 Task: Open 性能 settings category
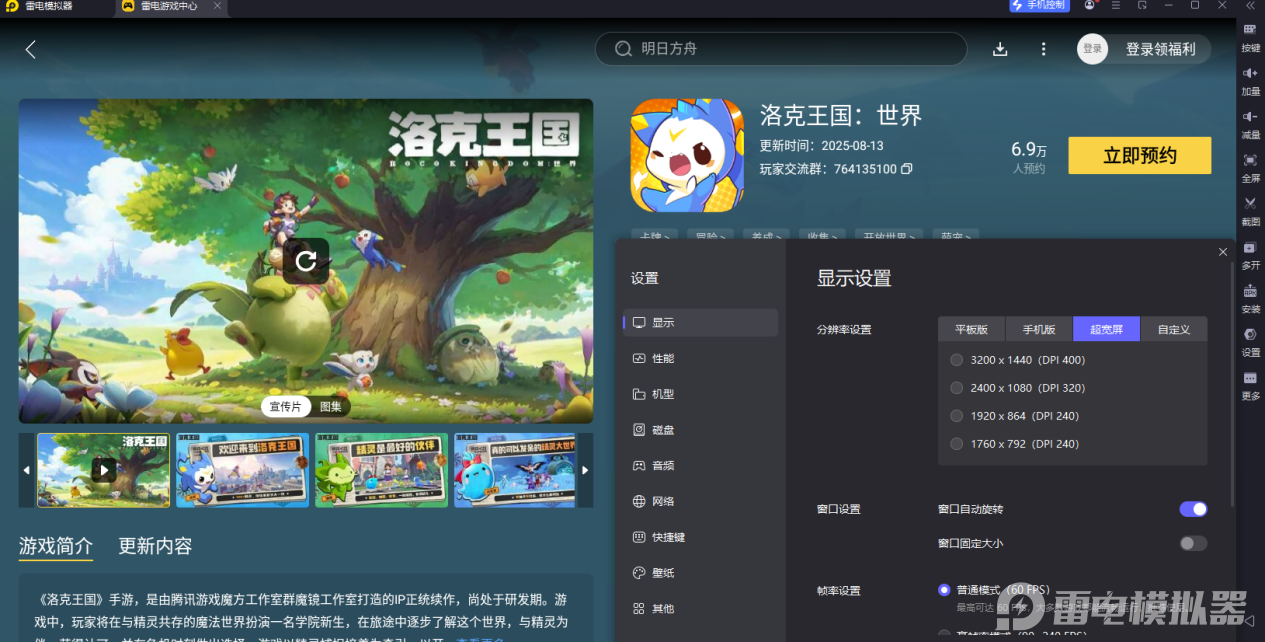(700, 358)
